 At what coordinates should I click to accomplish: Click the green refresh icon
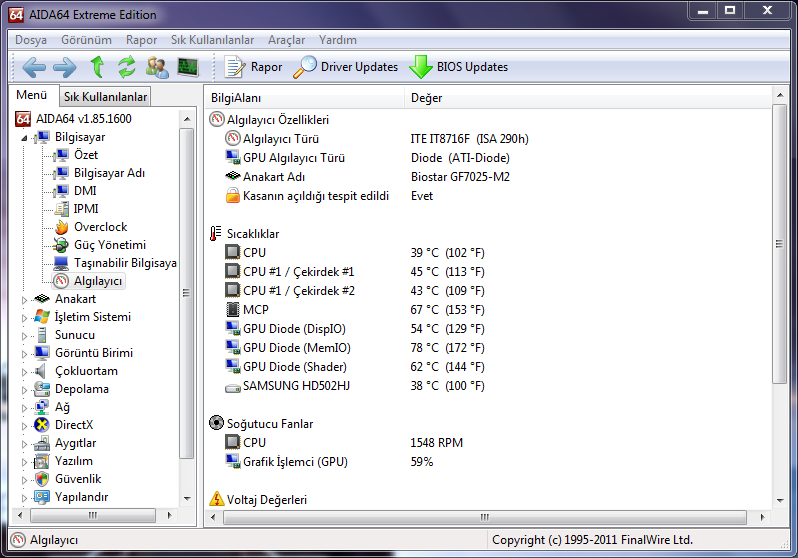click(x=126, y=67)
